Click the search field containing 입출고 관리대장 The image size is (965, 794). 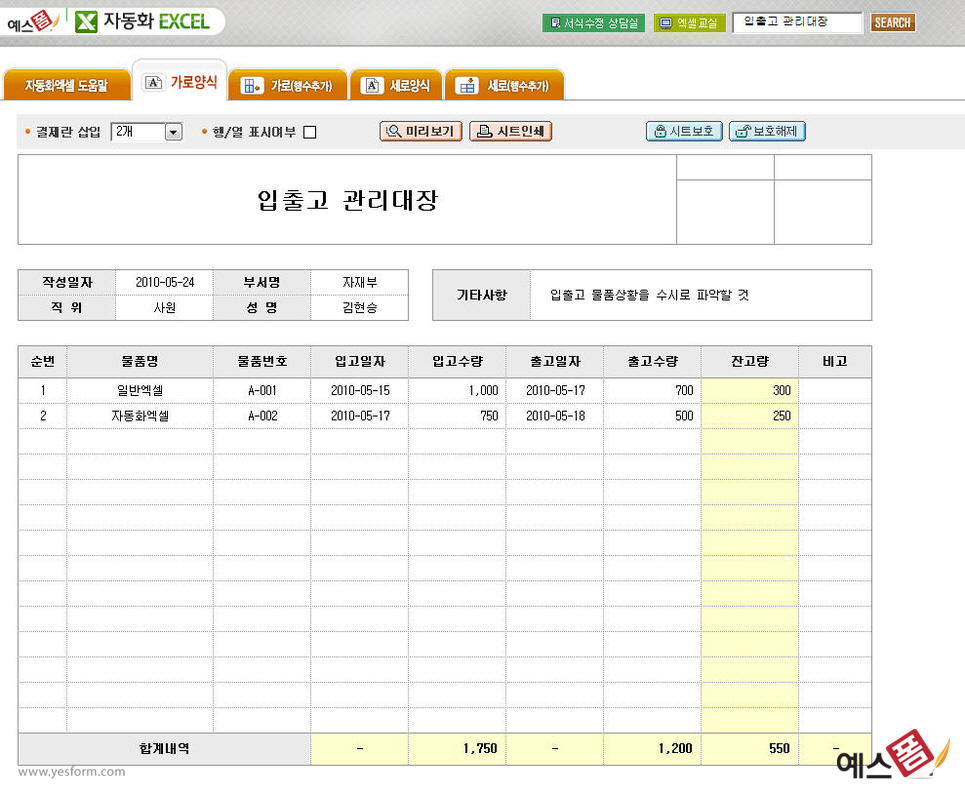[796, 22]
